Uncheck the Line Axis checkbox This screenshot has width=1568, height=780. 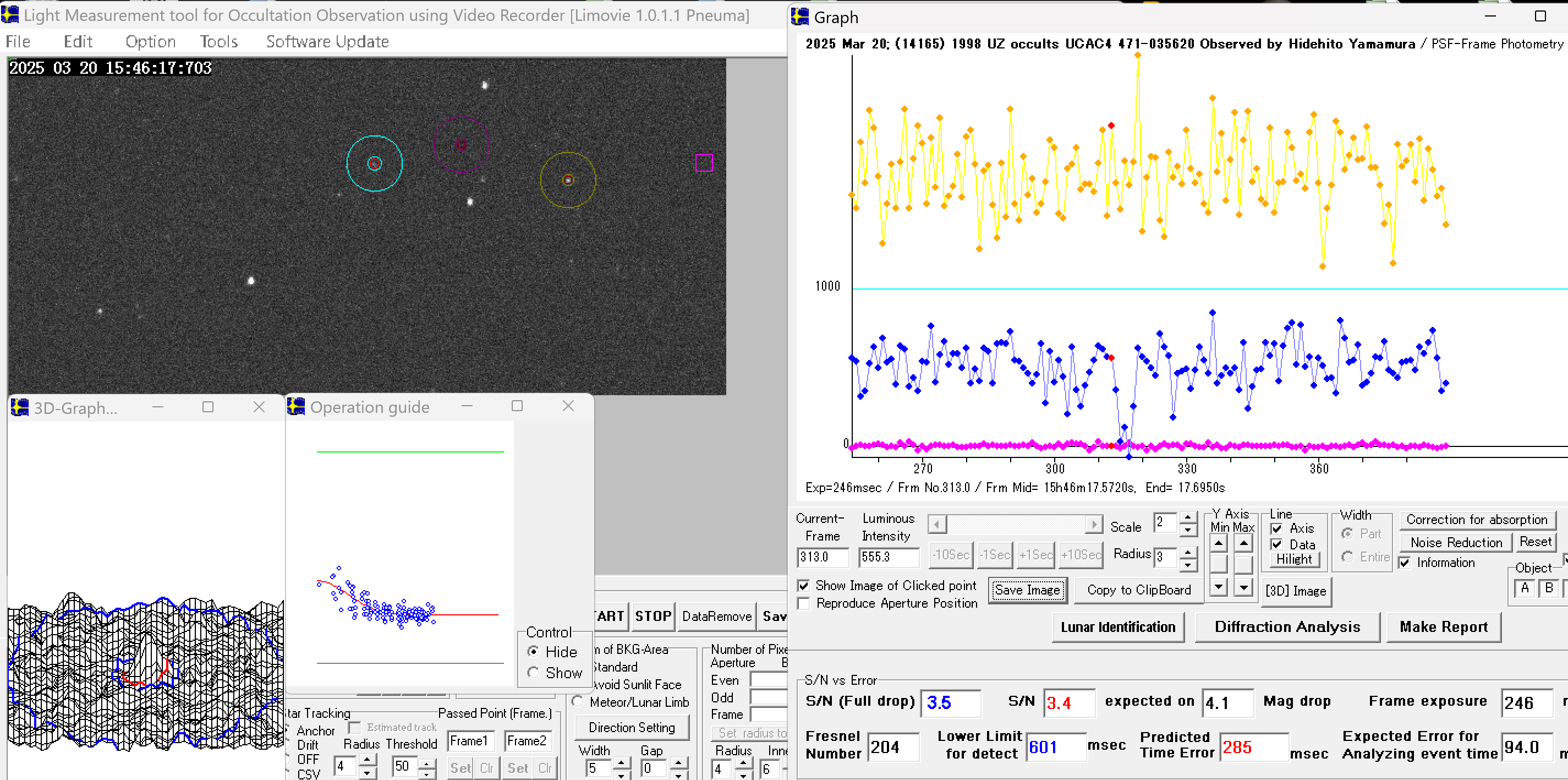[x=1277, y=528]
